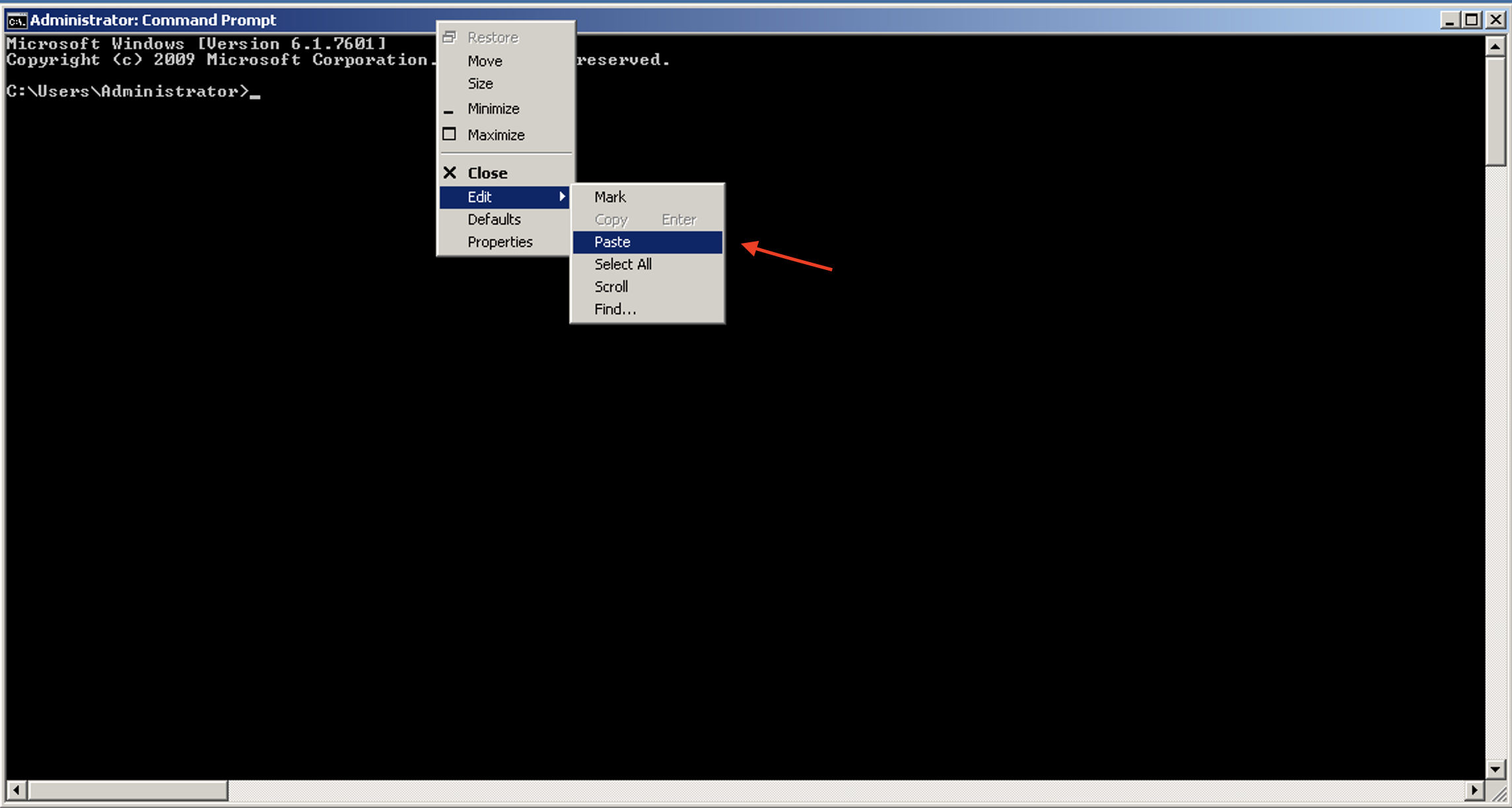
Task: Choose Move in the system menu
Action: click(485, 61)
